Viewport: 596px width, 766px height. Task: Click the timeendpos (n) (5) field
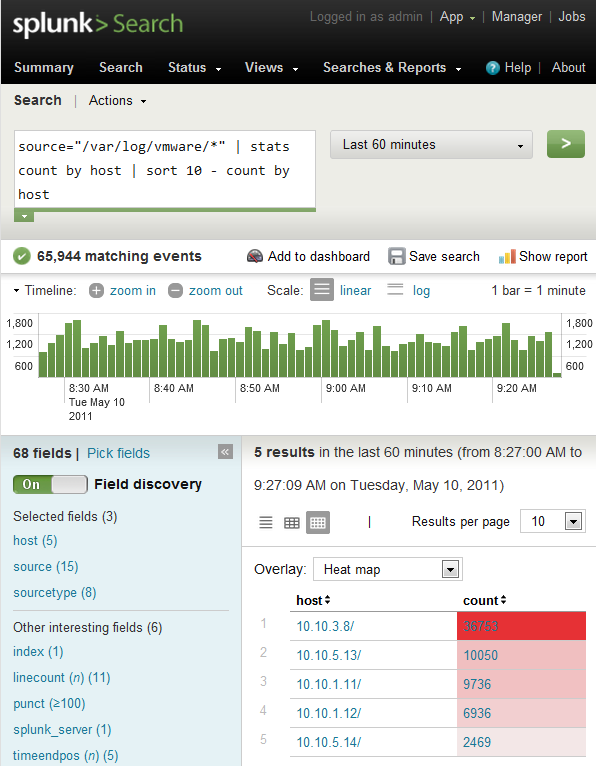[65, 756]
